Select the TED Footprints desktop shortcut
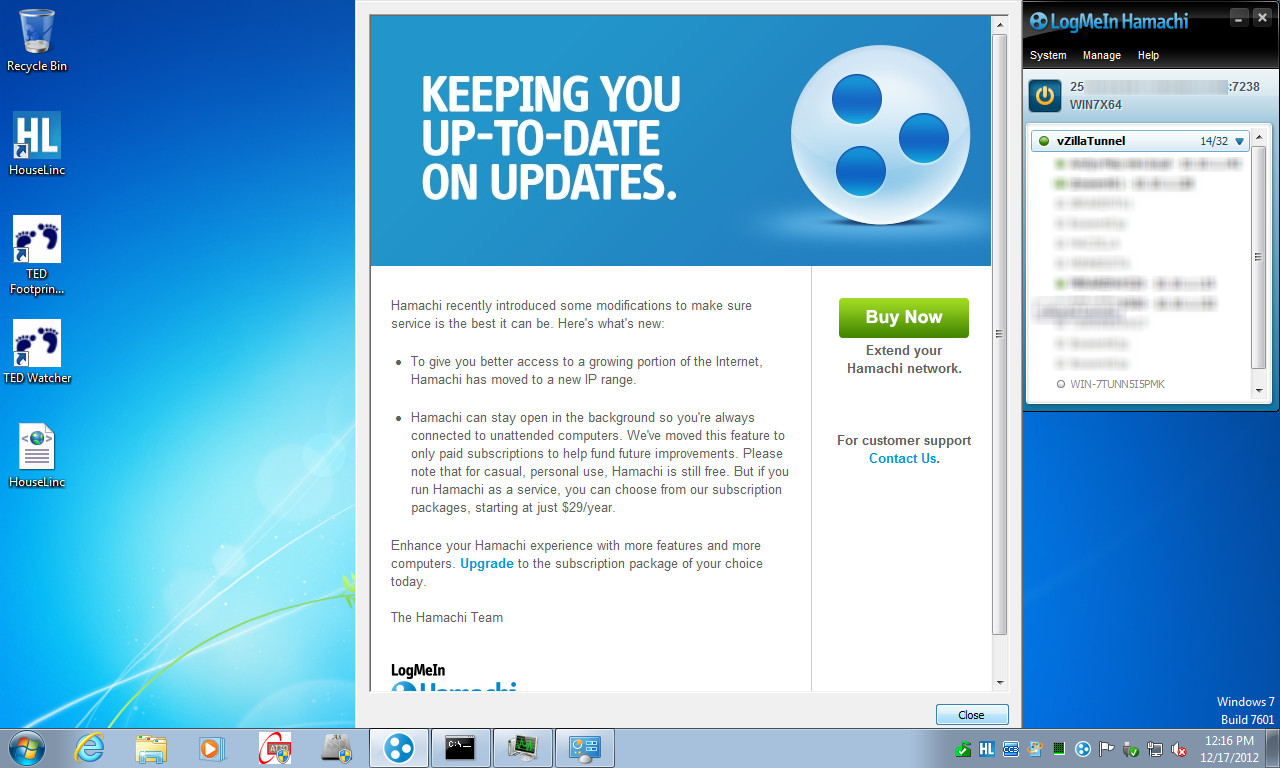Image resolution: width=1280 pixels, height=768 pixels. click(37, 256)
